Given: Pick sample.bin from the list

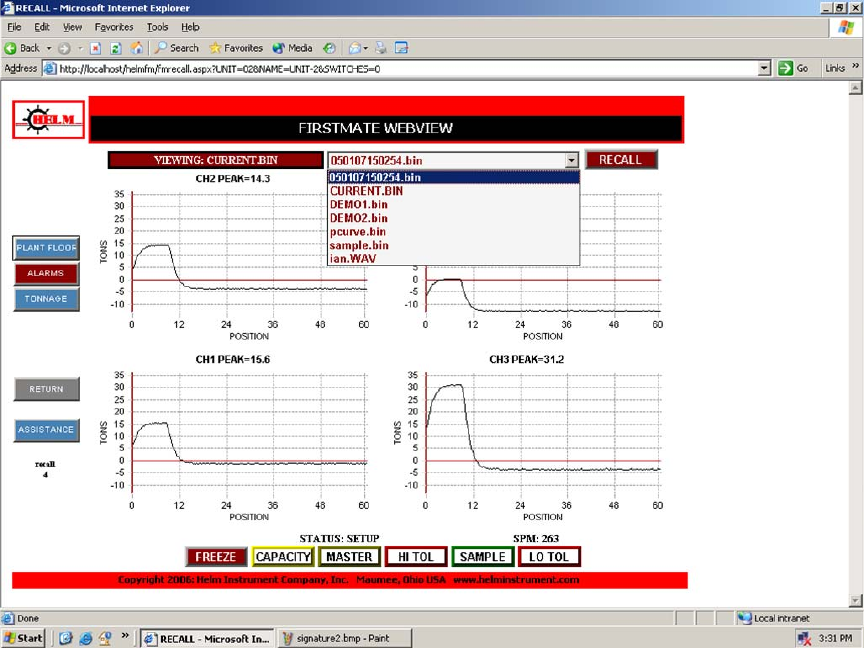Looking at the screenshot, I should click(x=453, y=245).
